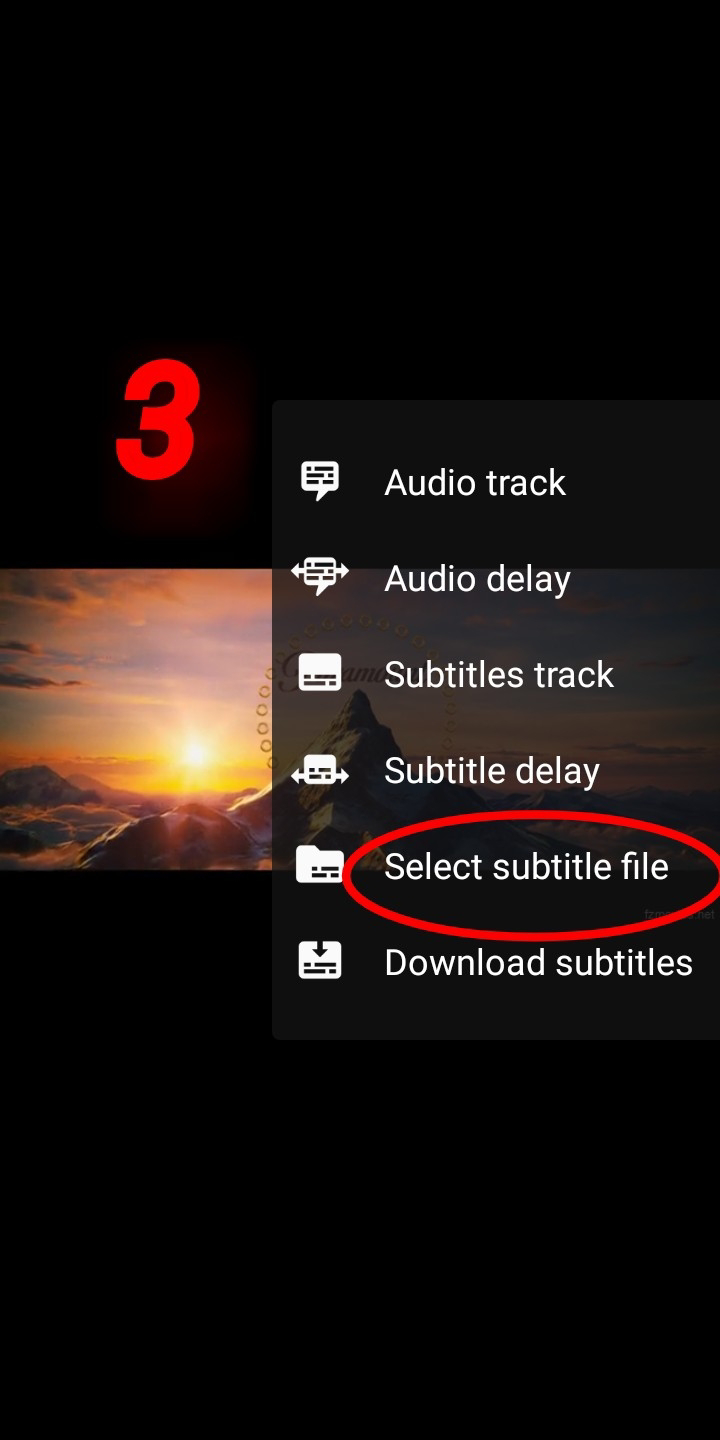Viewport: 720px width, 1440px height.
Task: Click the glowing sun in the video
Action: 194,749
